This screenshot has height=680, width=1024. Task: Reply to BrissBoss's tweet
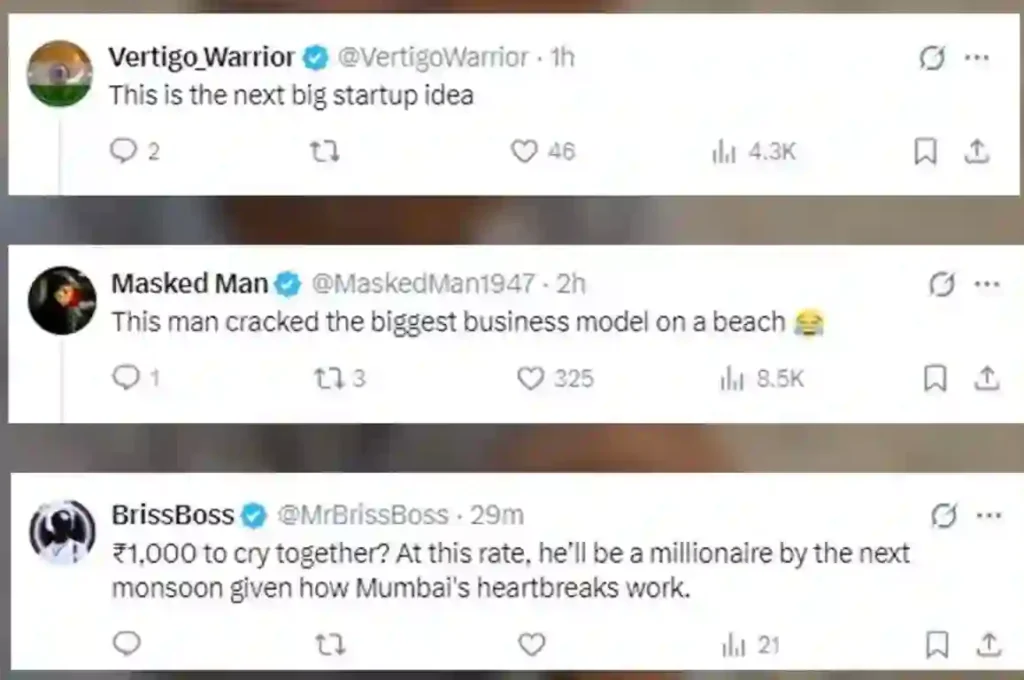(126, 644)
